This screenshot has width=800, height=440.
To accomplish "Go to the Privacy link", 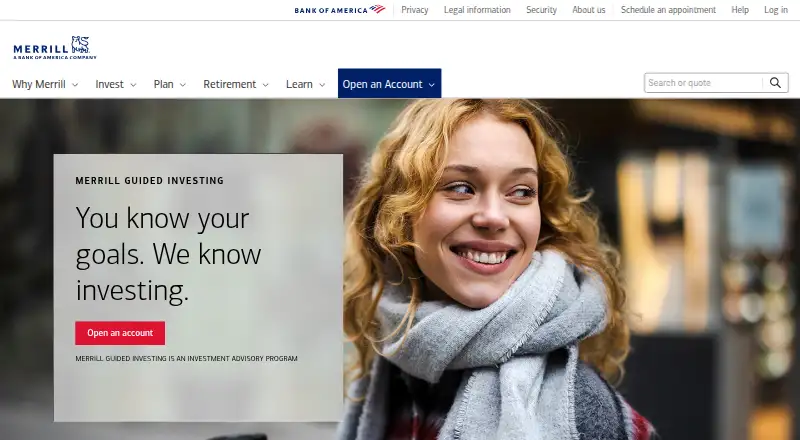I will click(415, 10).
